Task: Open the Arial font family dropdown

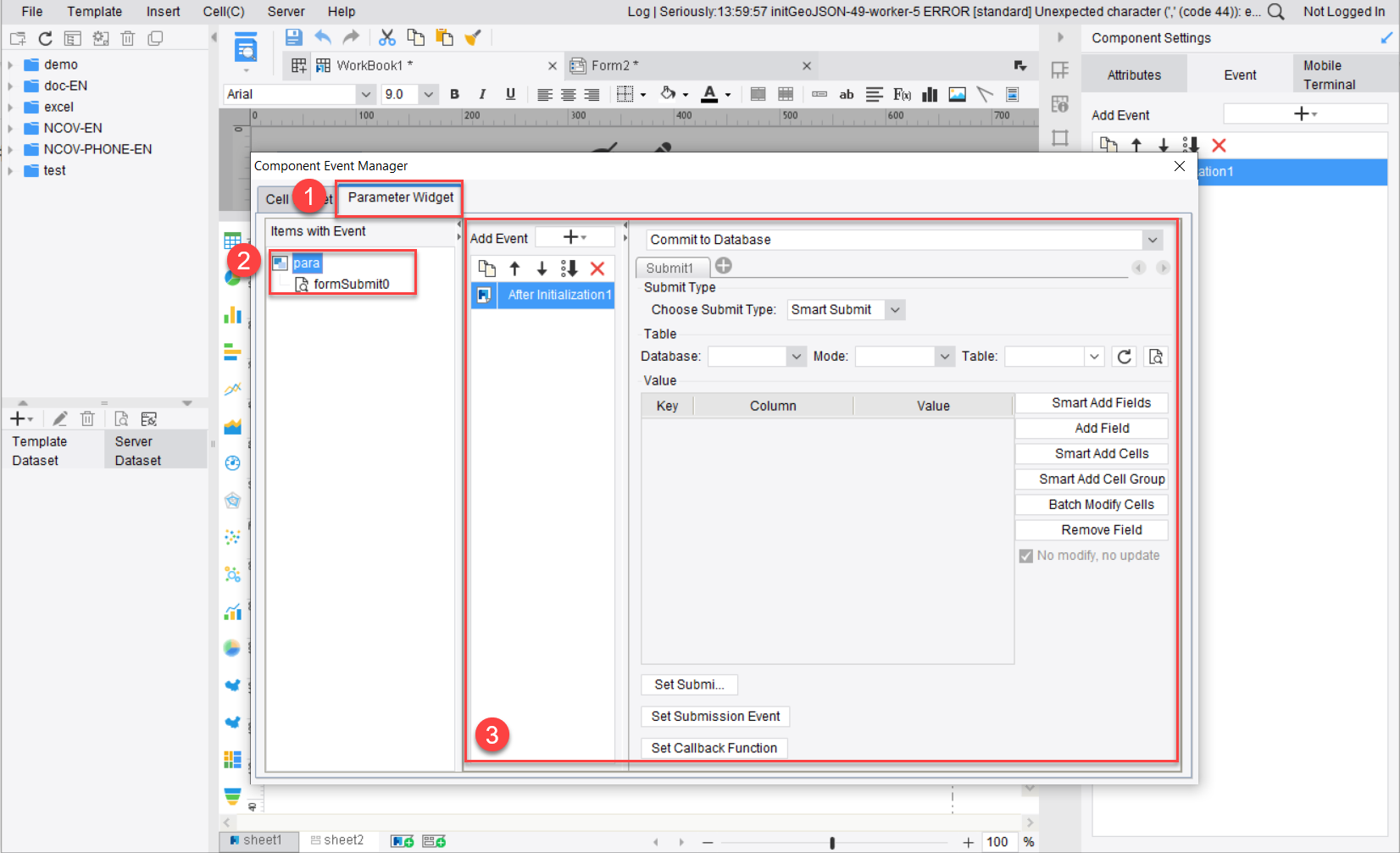Action: tap(365, 94)
